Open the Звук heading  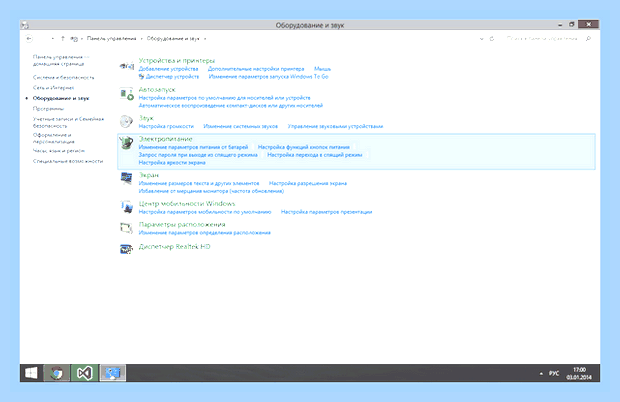(146, 118)
